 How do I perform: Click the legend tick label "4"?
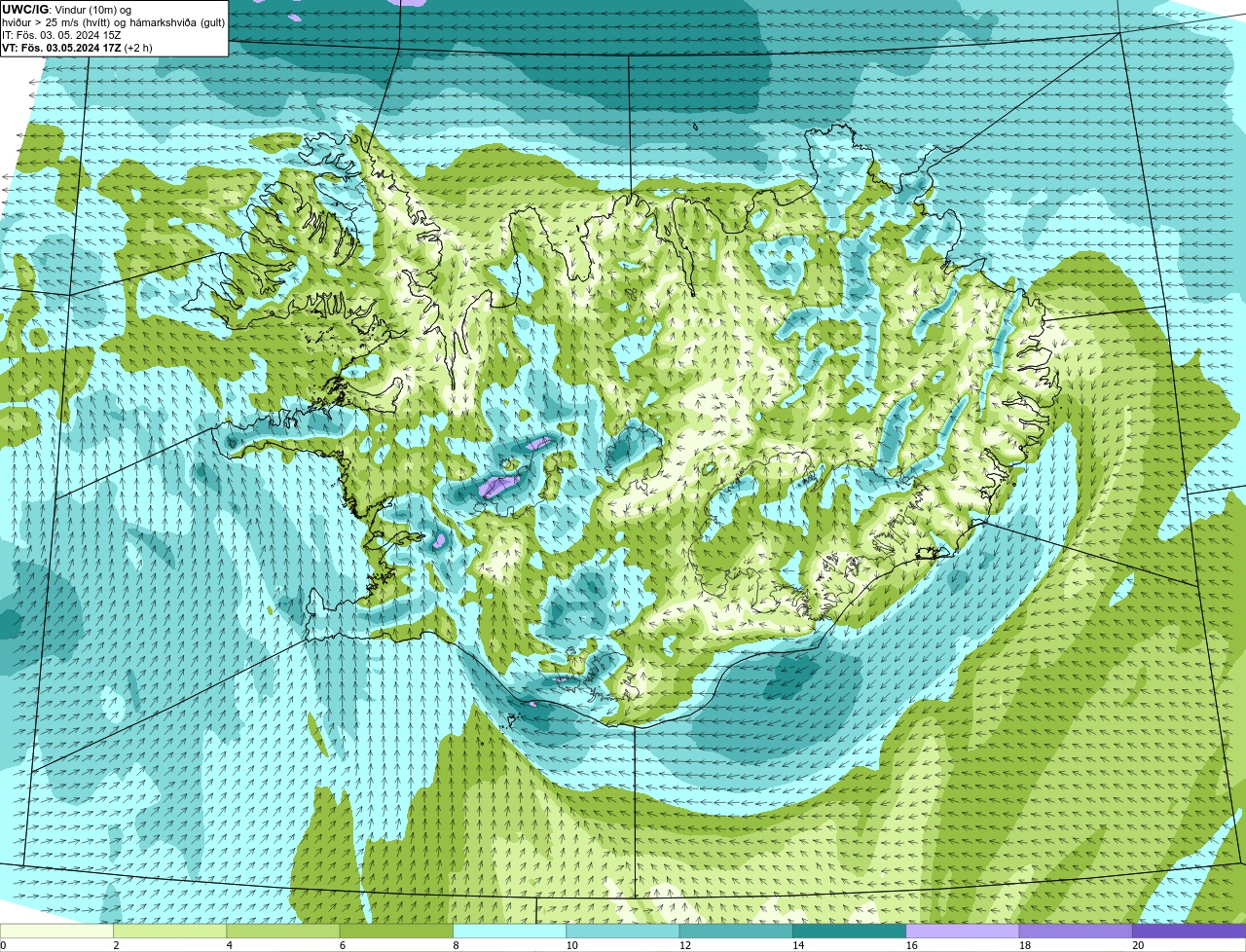(x=229, y=945)
